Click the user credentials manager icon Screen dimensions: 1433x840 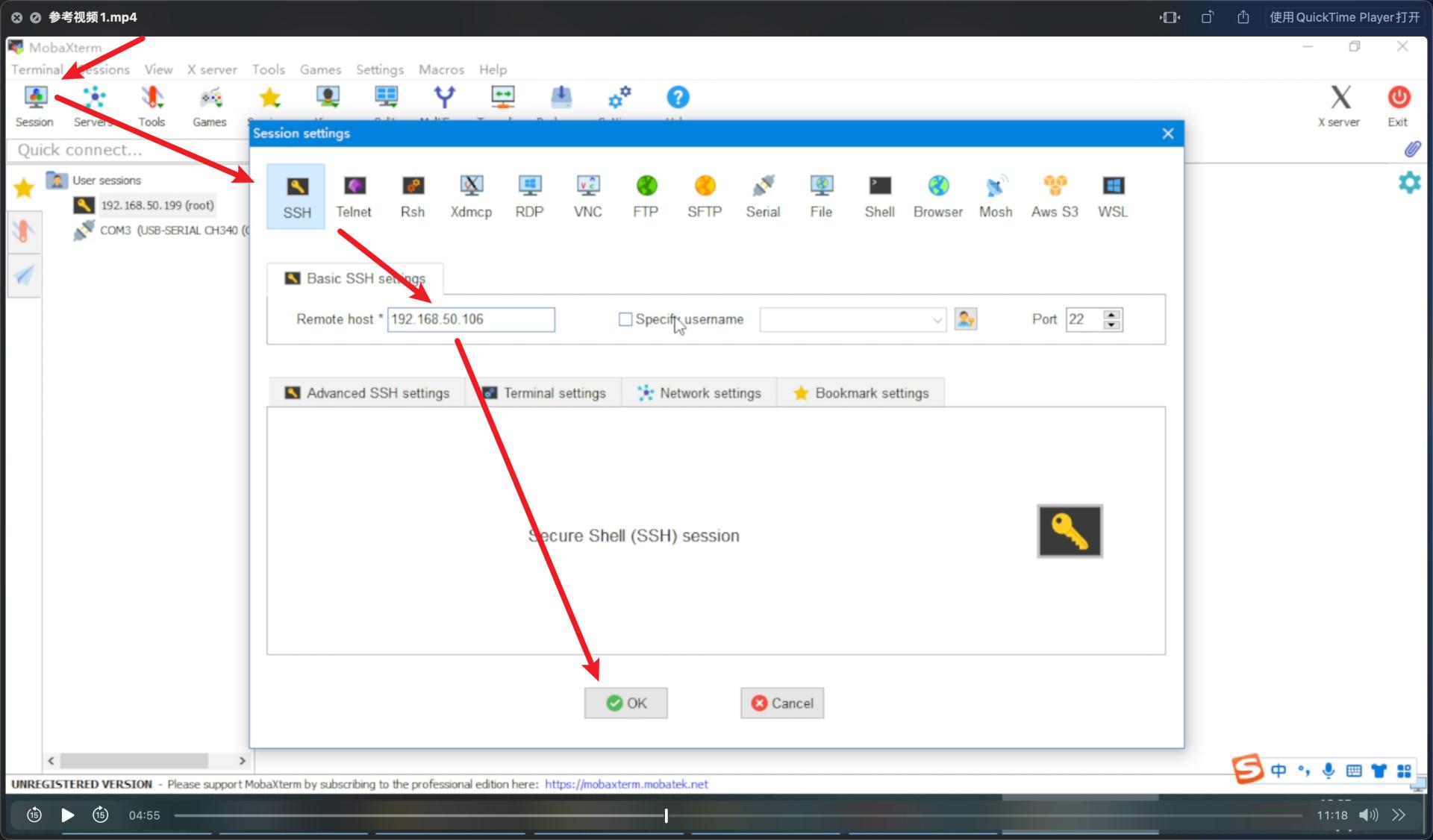tap(965, 319)
